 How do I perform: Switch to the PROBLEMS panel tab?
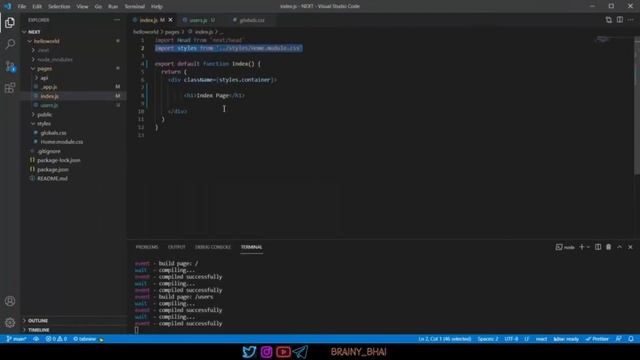point(147,247)
